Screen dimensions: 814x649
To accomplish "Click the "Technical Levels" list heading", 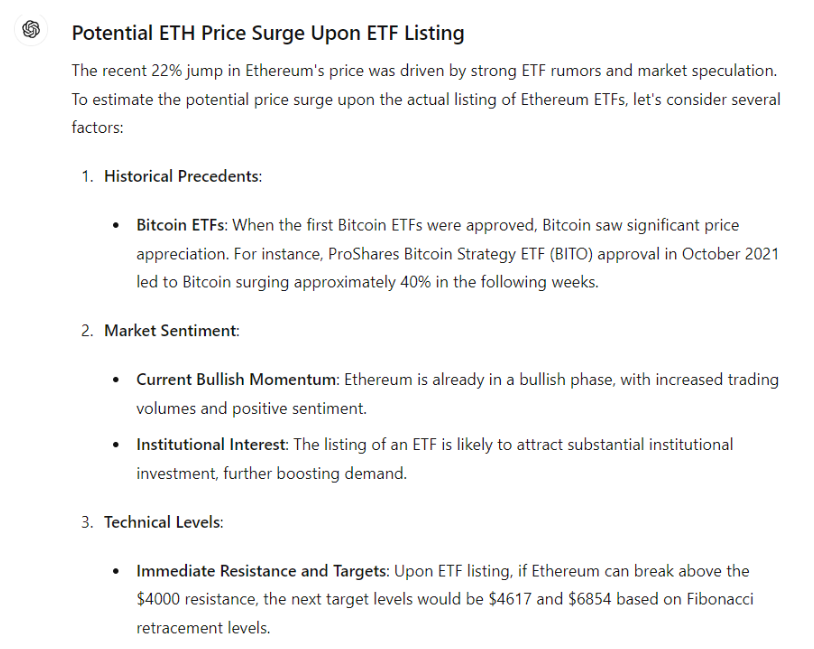I will coord(163,522).
